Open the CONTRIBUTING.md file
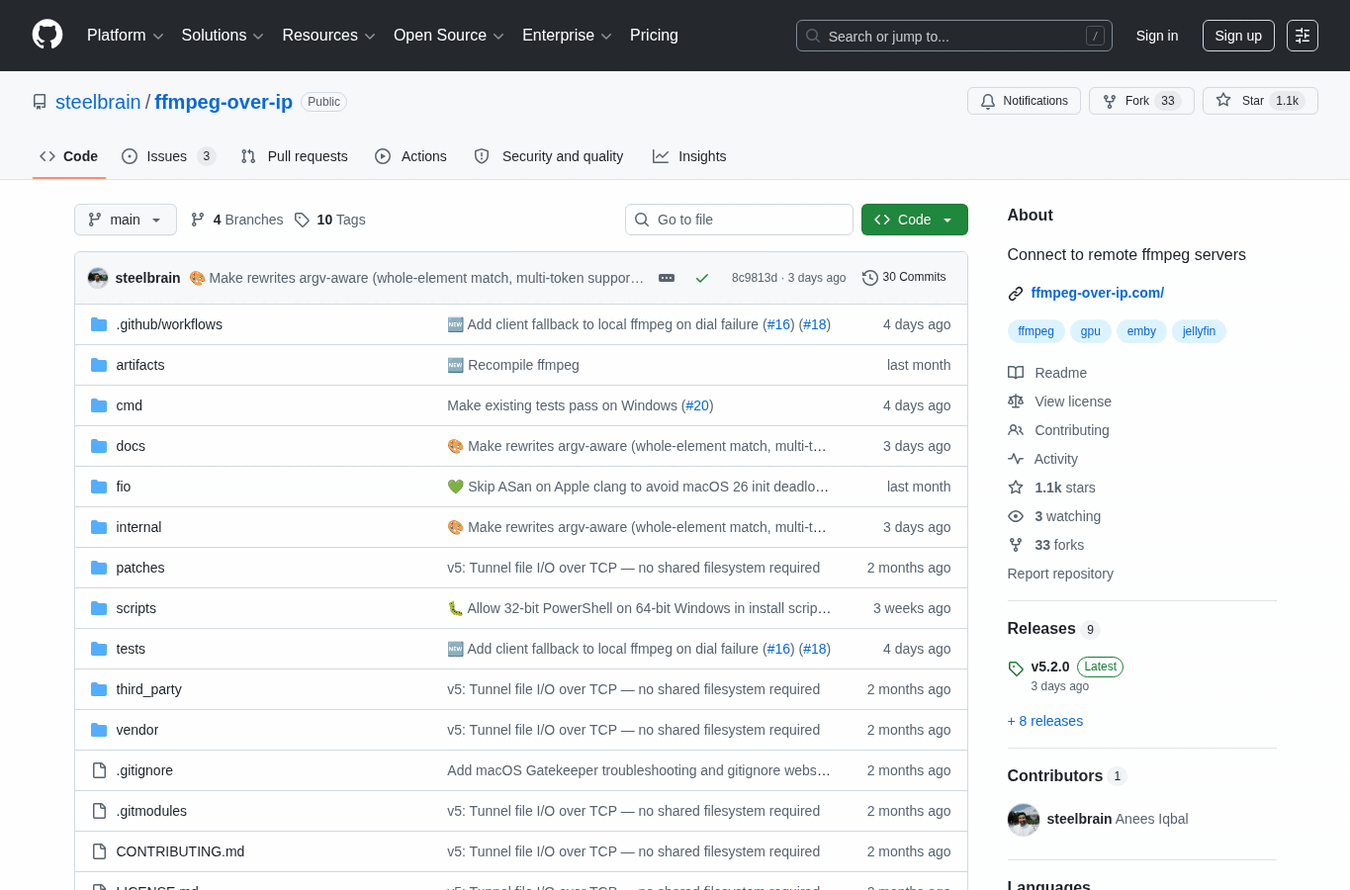The width and height of the screenshot is (1350, 890). tap(180, 851)
